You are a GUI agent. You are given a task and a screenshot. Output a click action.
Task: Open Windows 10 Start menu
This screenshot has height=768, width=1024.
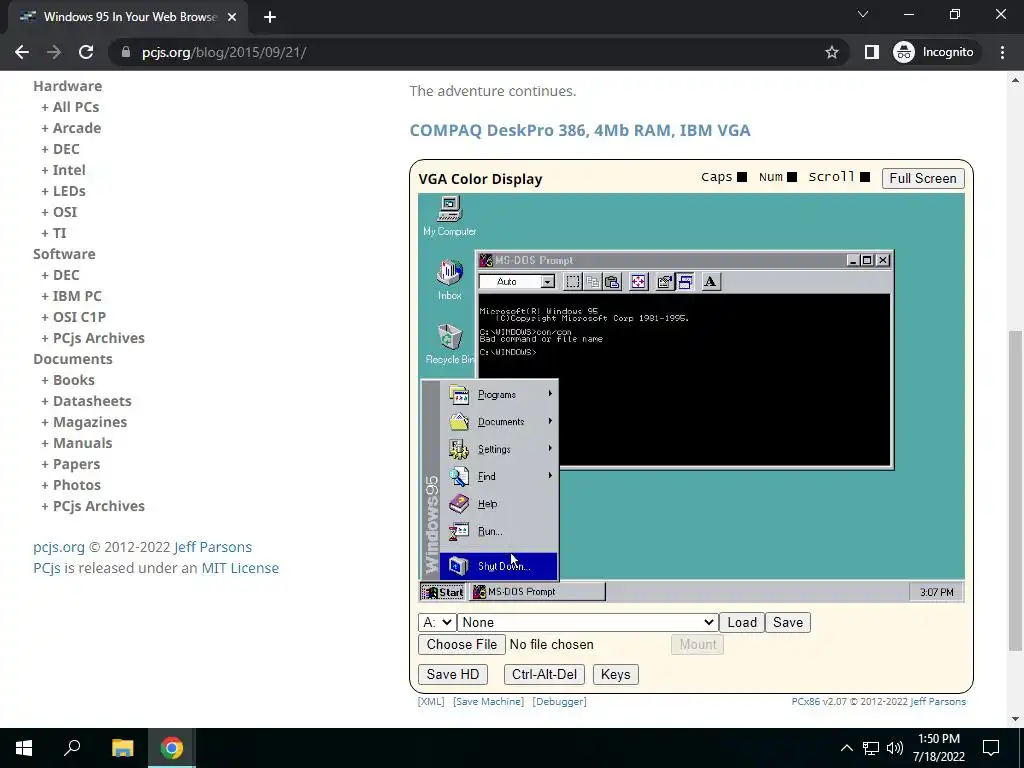tap(24, 748)
